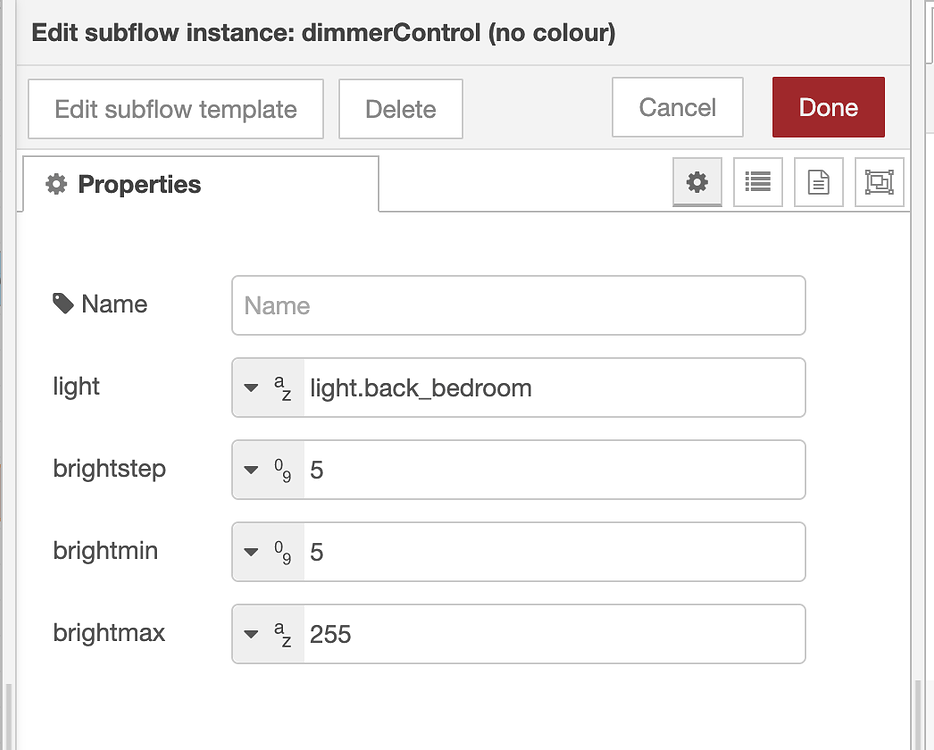Viewport: 934px width, 750px height.
Task: Click the Done button to save changes
Action: (x=828, y=107)
